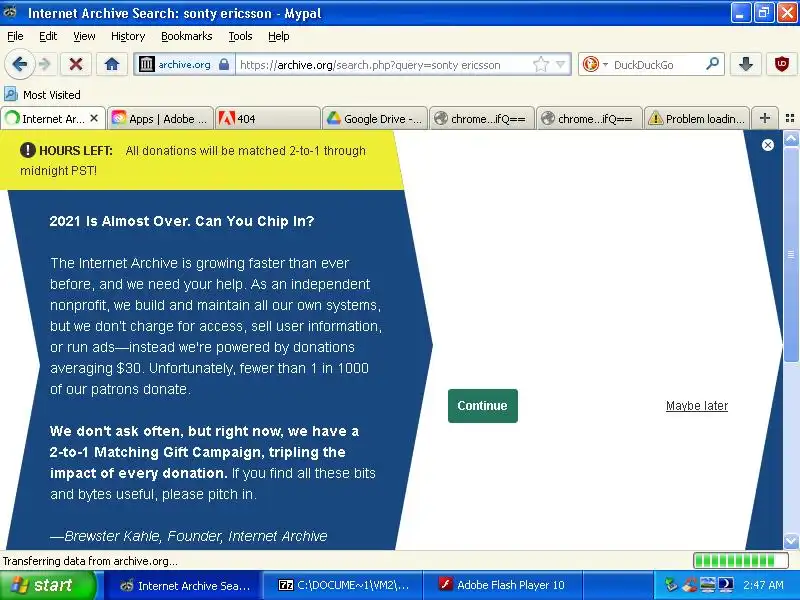Click the green Continue button

tap(483, 406)
